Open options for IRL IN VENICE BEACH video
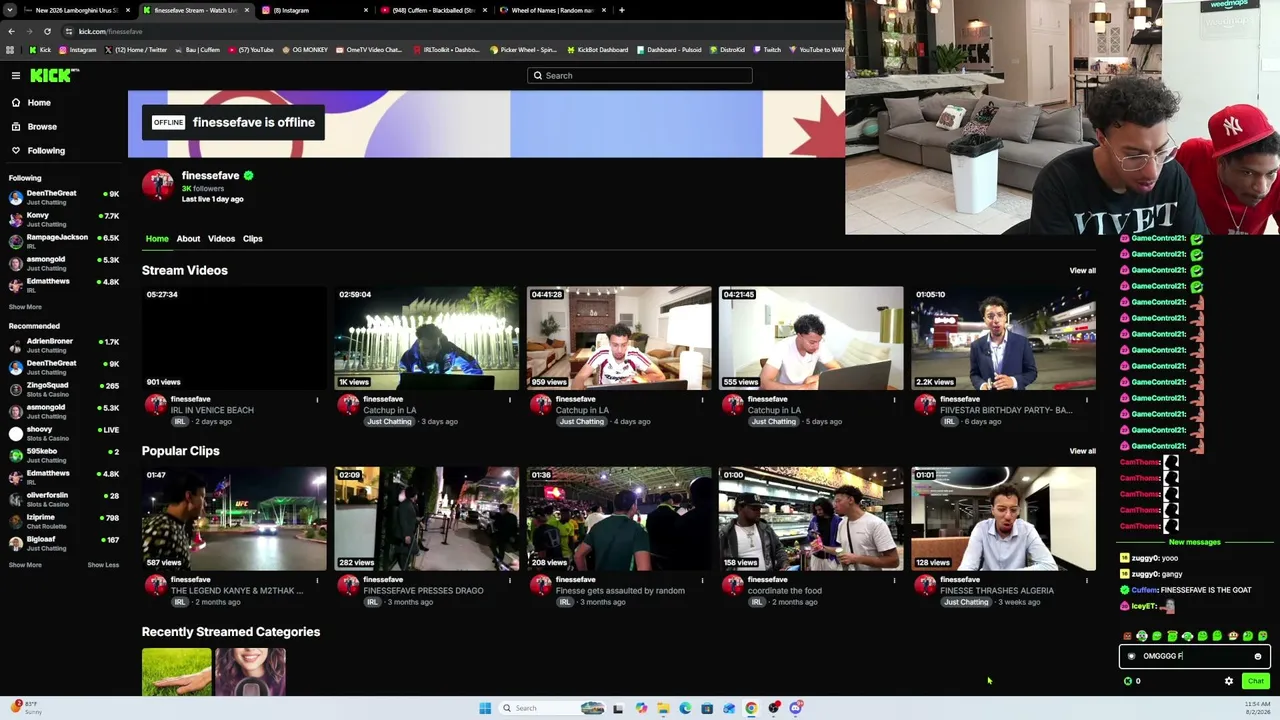The height and width of the screenshot is (720, 1280). pos(317,400)
